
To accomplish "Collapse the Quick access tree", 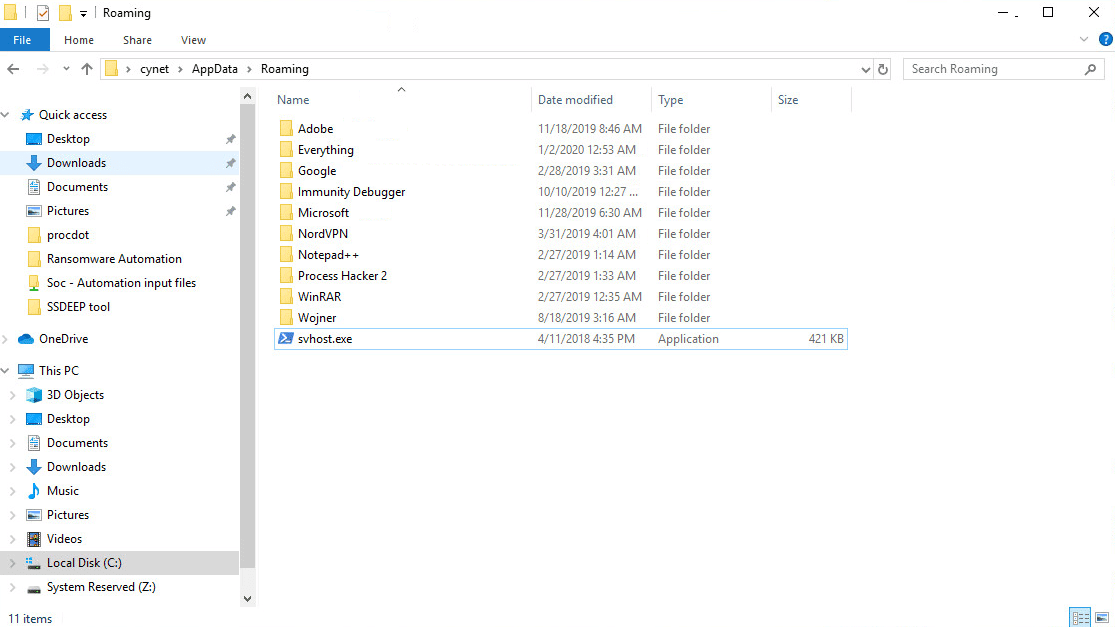I will click(6, 114).
